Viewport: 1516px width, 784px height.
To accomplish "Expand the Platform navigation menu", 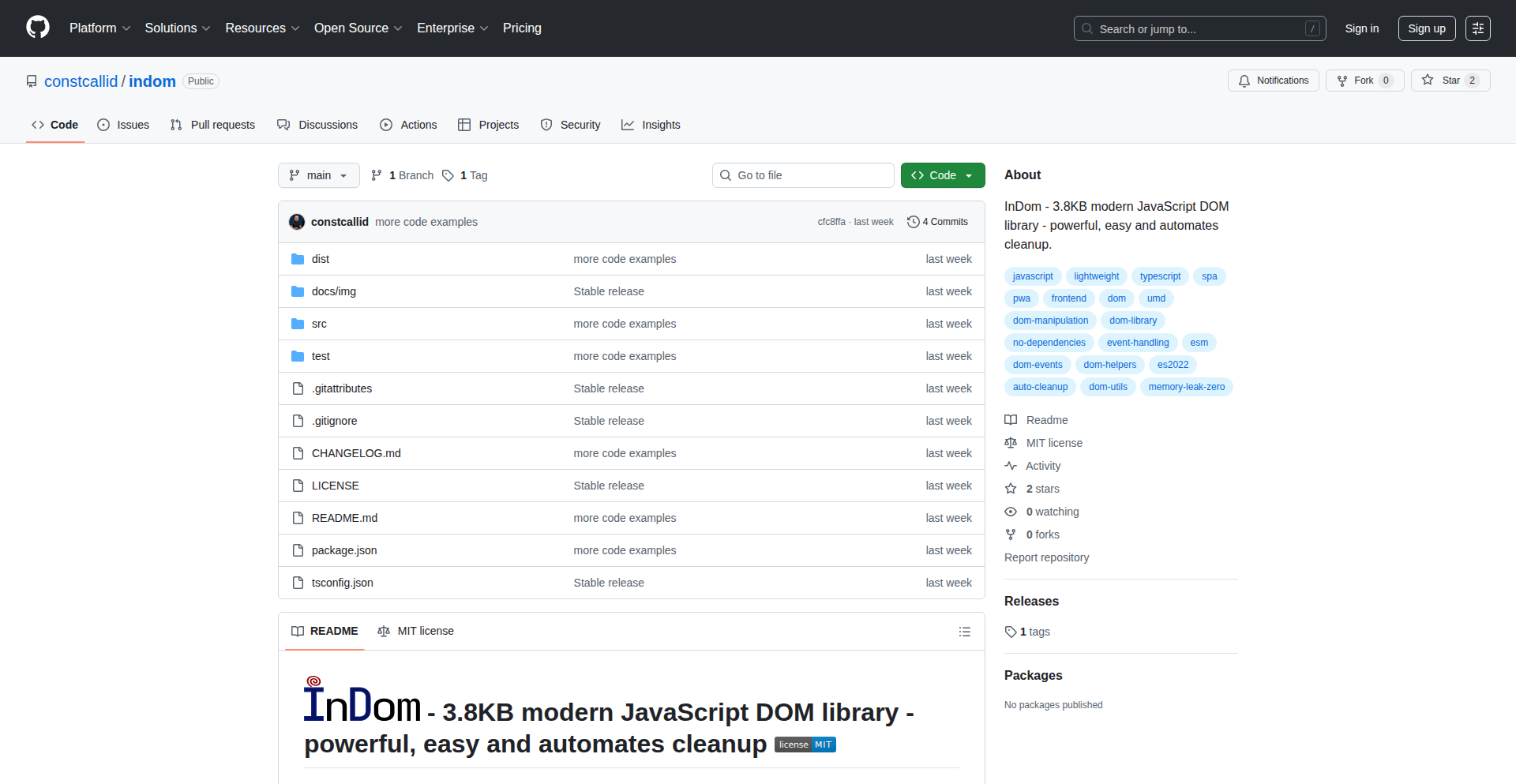I will 99,28.
